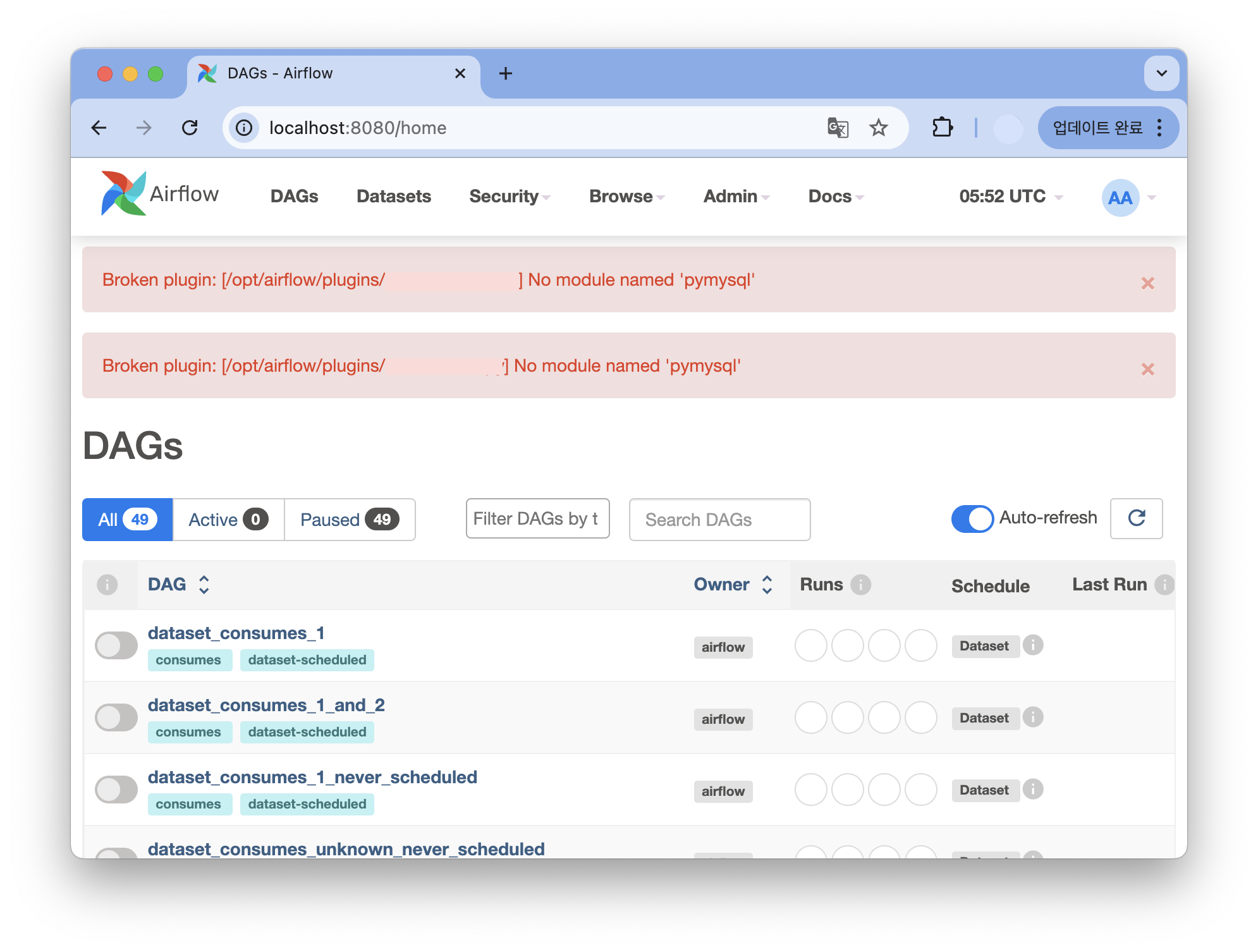This screenshot has width=1258, height=952.
Task: Unpause the dataset_consumes_1 DAG toggle
Action: (116, 645)
